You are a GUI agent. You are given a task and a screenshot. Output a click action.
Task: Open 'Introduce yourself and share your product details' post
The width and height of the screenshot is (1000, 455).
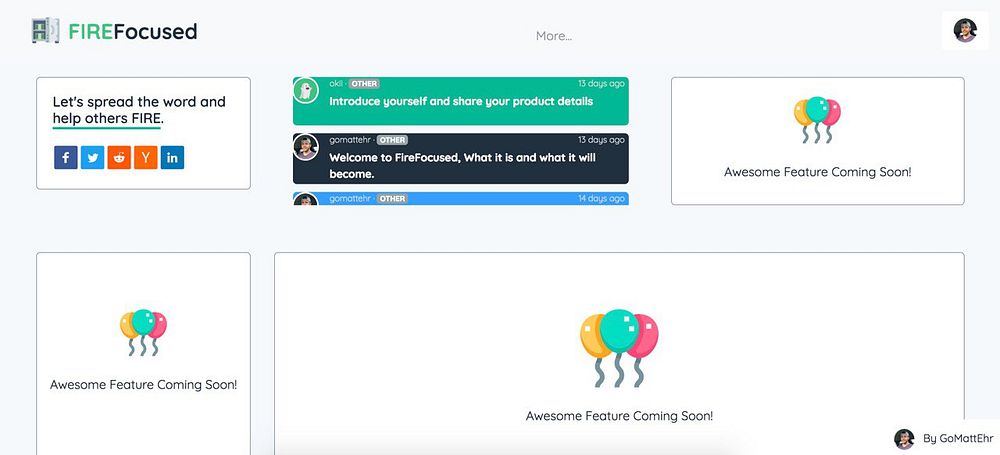[x=461, y=101]
